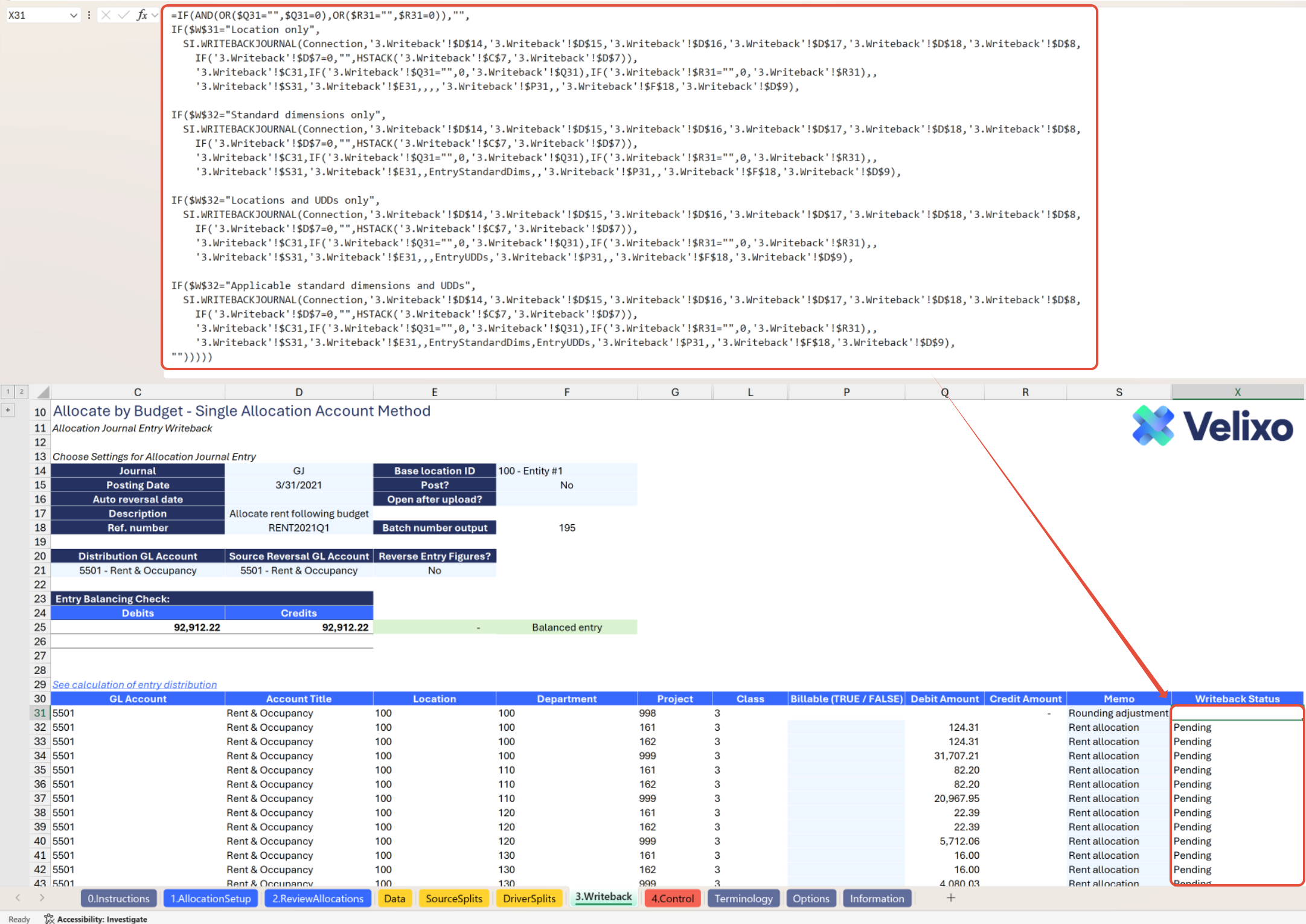Image resolution: width=1306 pixels, height=924 pixels.
Task: Click the yellow SourceSplits sheet tab
Action: [453, 898]
